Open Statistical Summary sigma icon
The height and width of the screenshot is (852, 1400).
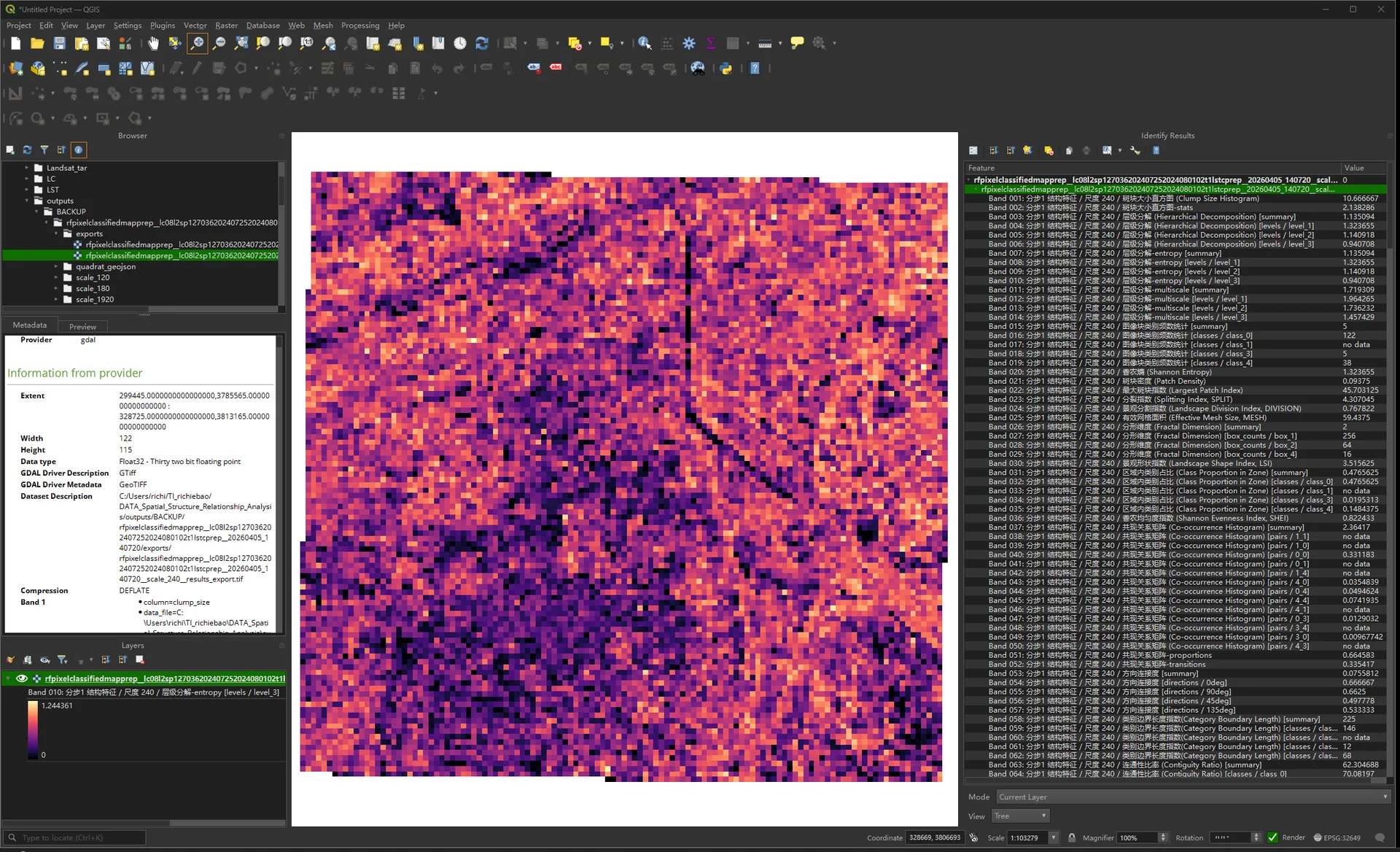point(711,44)
